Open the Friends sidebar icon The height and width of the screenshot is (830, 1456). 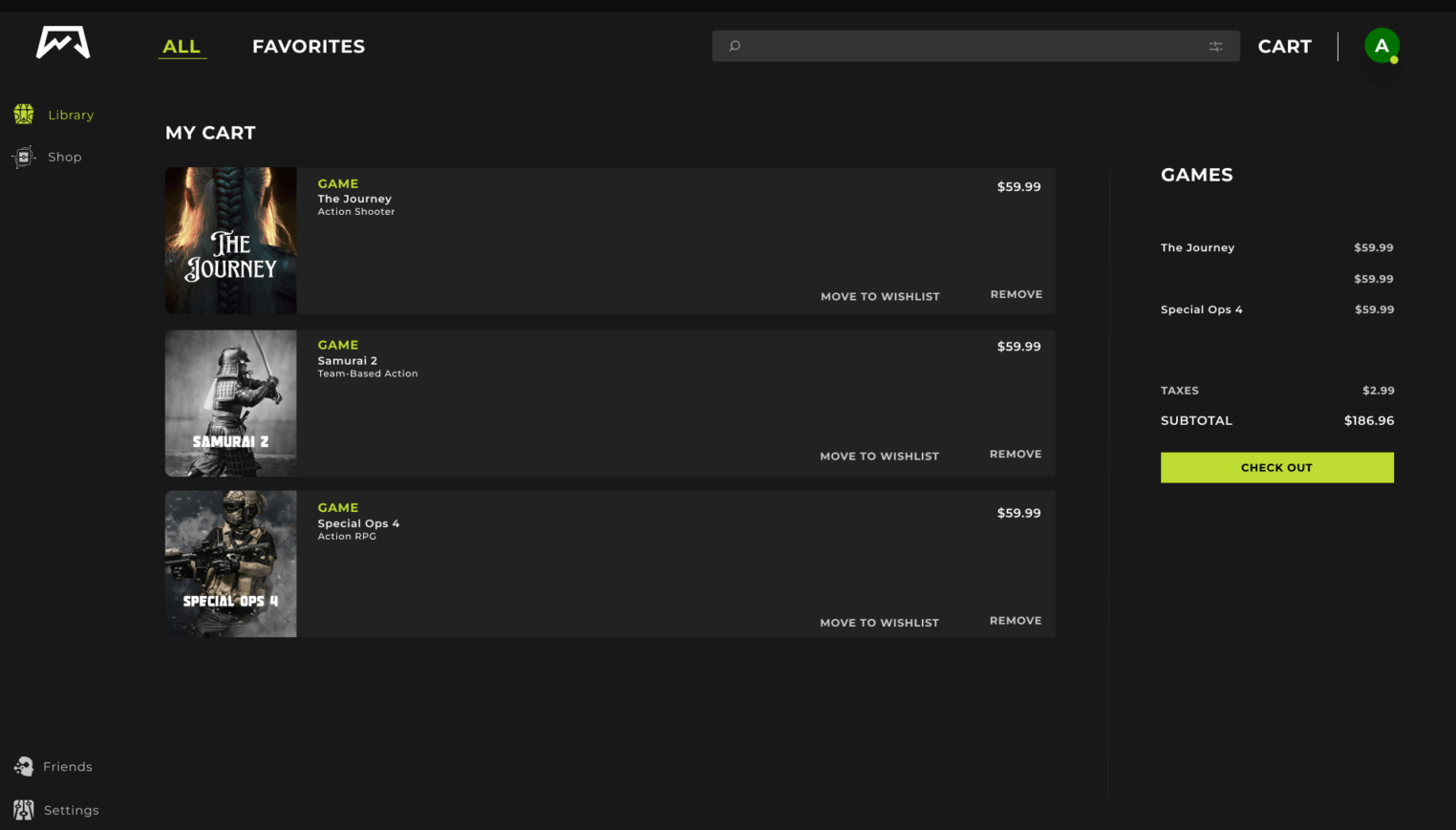pyautogui.click(x=24, y=766)
